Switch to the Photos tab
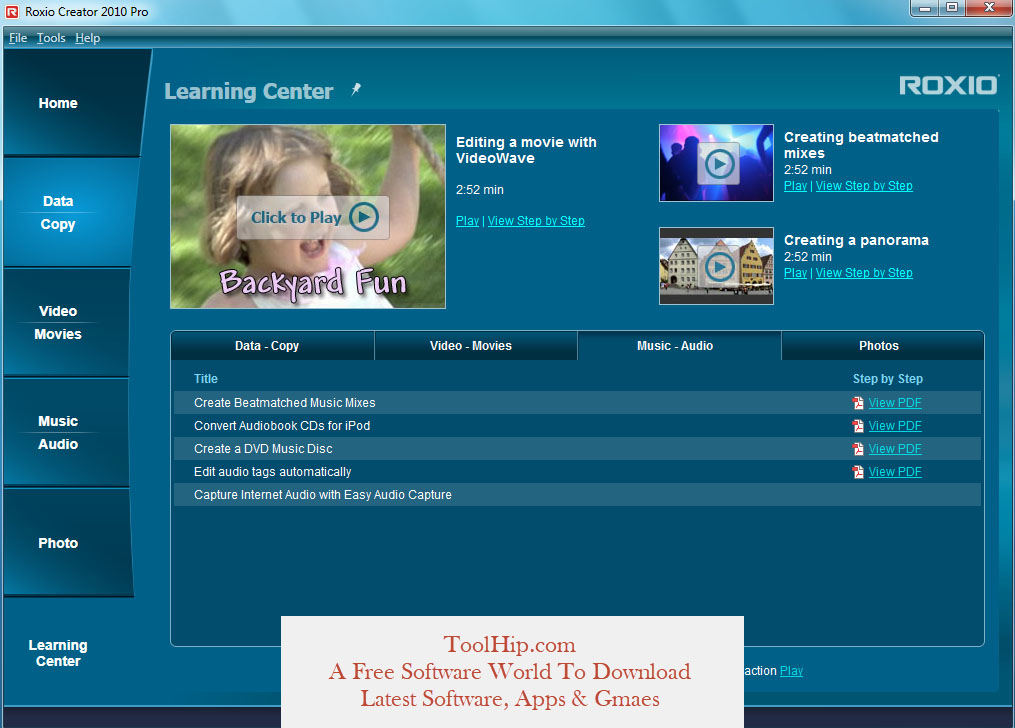The width and height of the screenshot is (1015, 728). 883,346
